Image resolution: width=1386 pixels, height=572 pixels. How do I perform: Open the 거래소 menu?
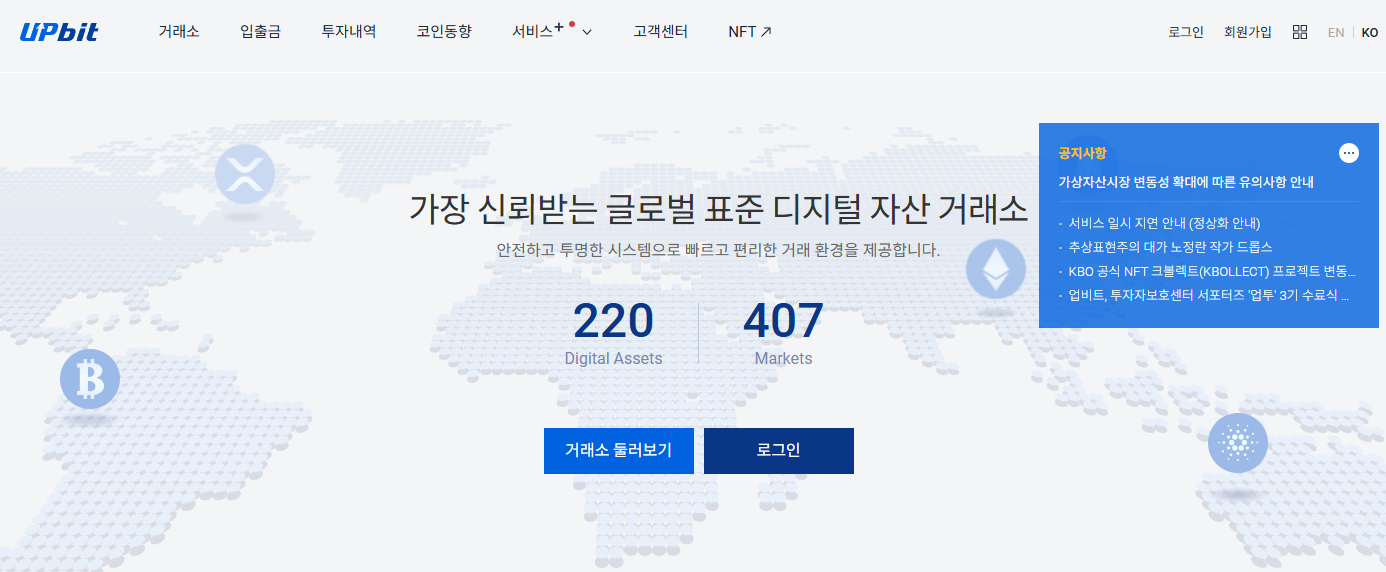[x=179, y=32]
